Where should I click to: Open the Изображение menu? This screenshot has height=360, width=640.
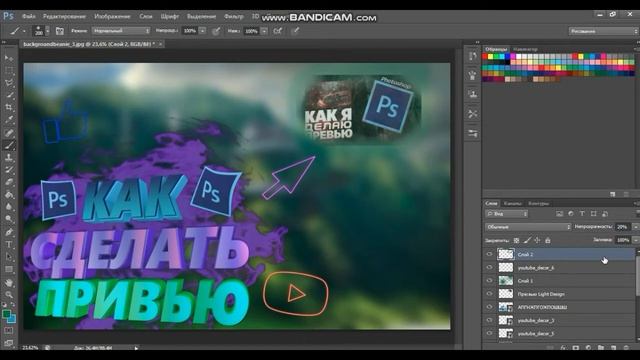click(x=112, y=16)
